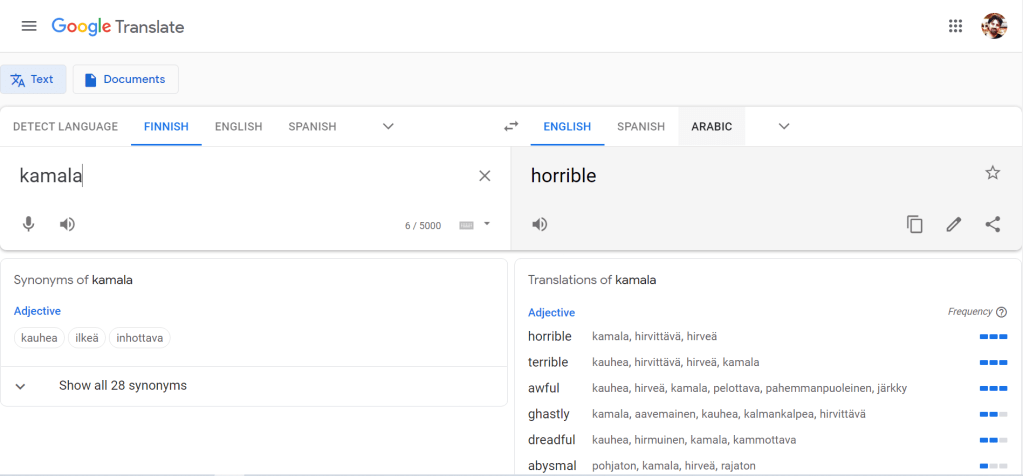This screenshot has width=1023, height=476.
Task: Click the pencil suggest-an-edit icon
Action: pos(954,224)
